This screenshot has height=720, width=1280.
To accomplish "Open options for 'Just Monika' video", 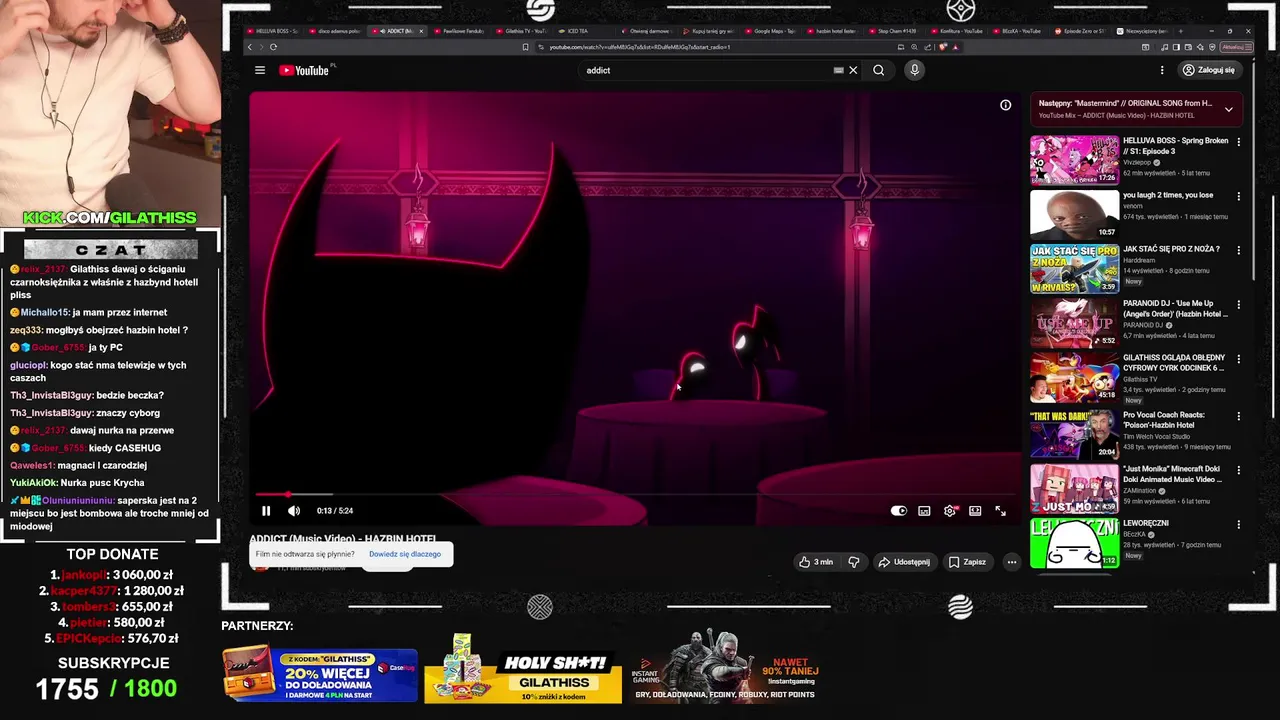I will pyautogui.click(x=1238, y=470).
